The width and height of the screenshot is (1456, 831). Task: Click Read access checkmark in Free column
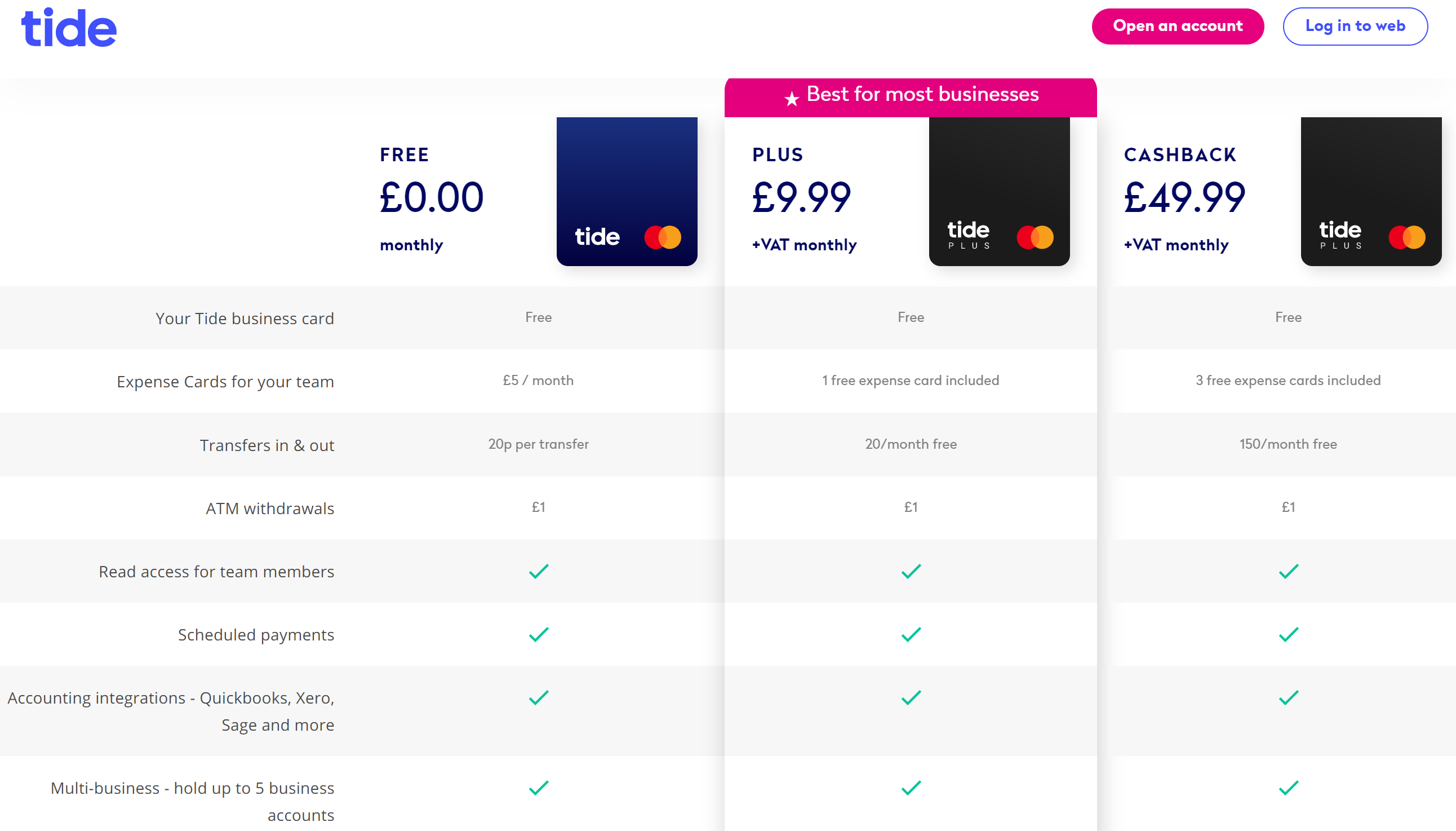click(x=538, y=571)
